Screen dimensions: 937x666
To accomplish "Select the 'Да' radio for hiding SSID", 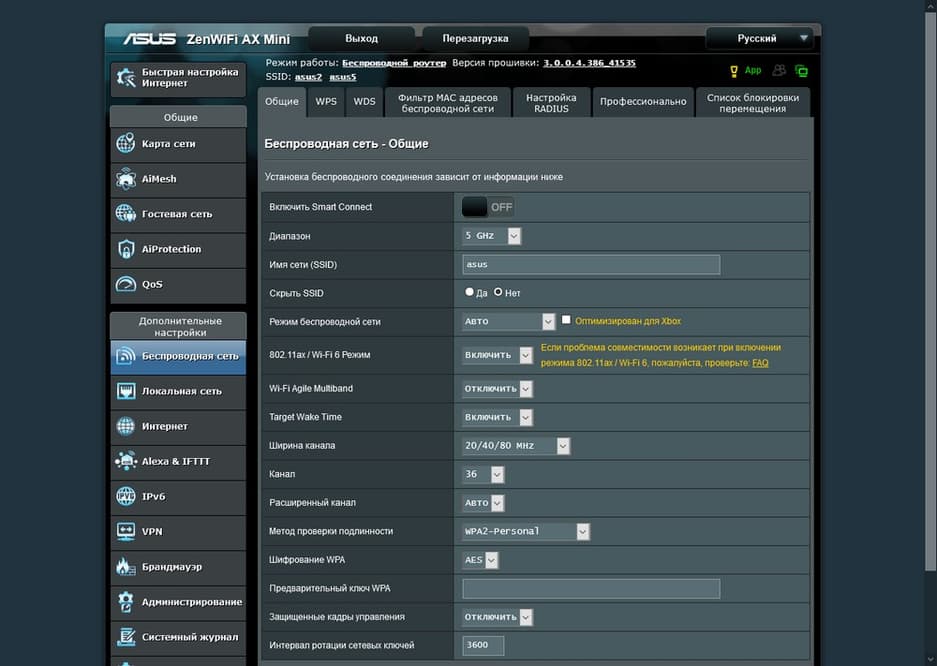I will [470, 293].
